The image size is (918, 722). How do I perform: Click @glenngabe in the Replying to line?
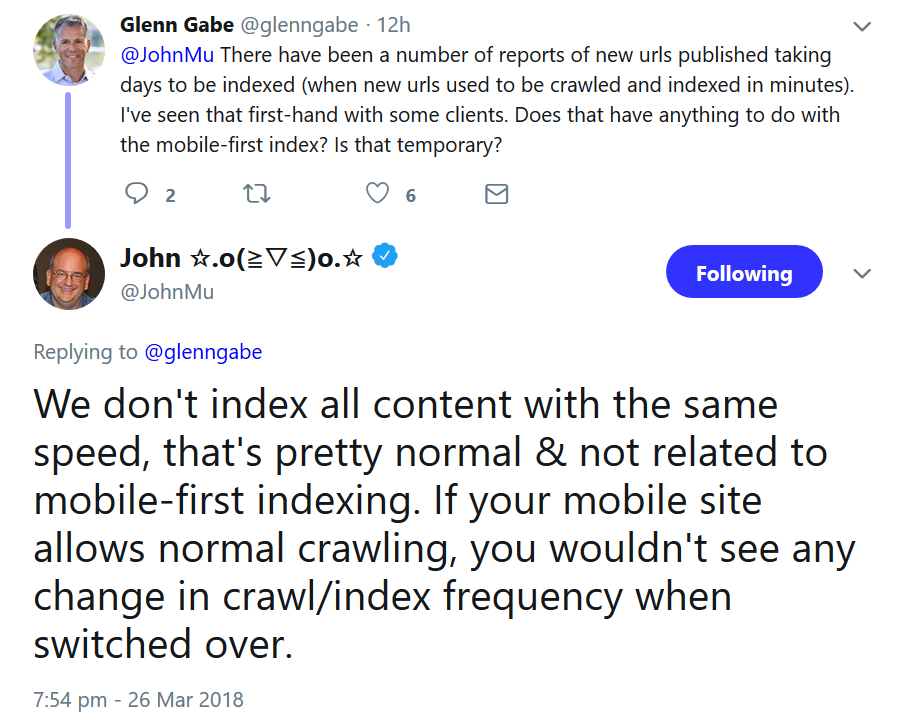(204, 351)
